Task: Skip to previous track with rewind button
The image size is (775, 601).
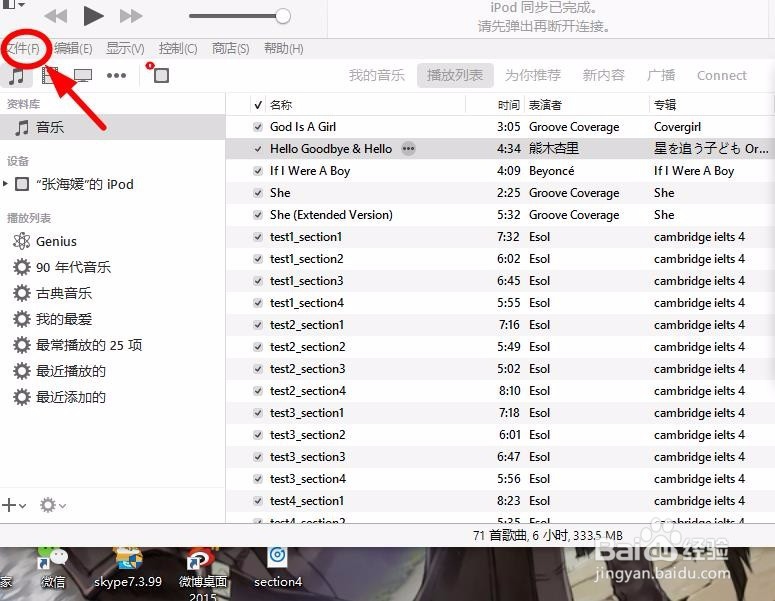Action: [x=56, y=16]
